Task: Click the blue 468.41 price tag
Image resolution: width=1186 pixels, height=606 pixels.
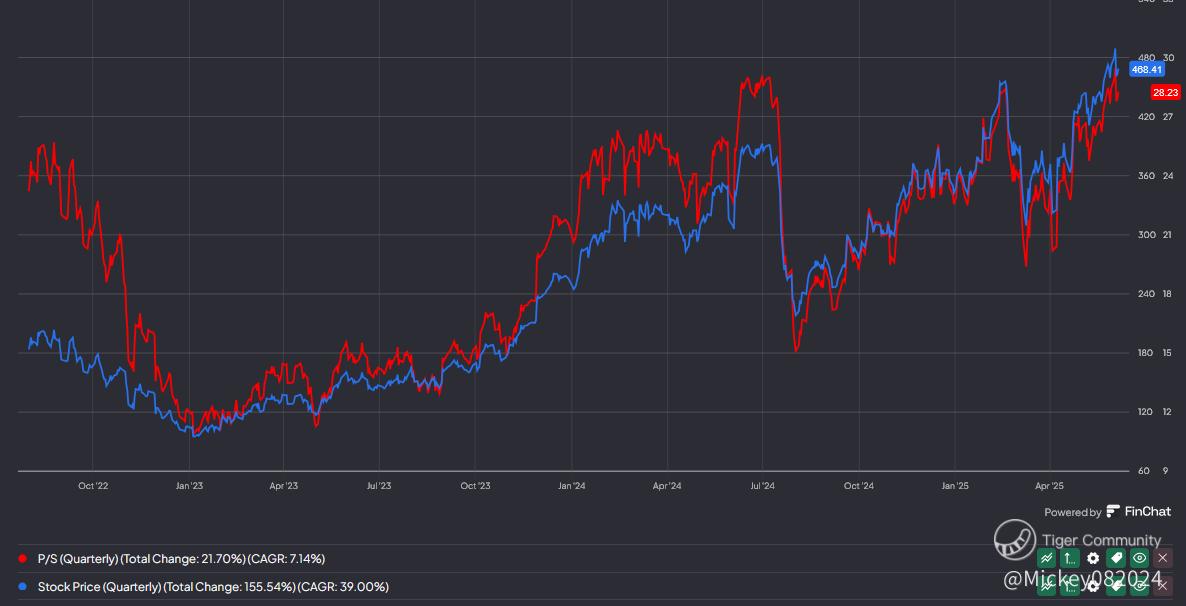Action: (1146, 70)
